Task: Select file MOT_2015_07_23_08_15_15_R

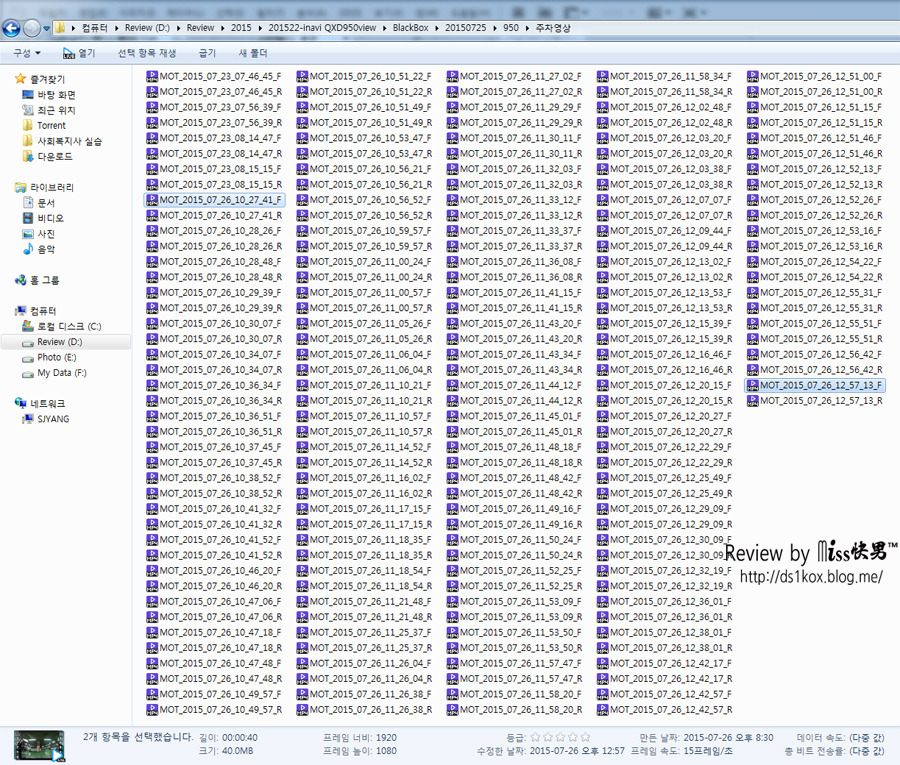Action: (x=214, y=184)
